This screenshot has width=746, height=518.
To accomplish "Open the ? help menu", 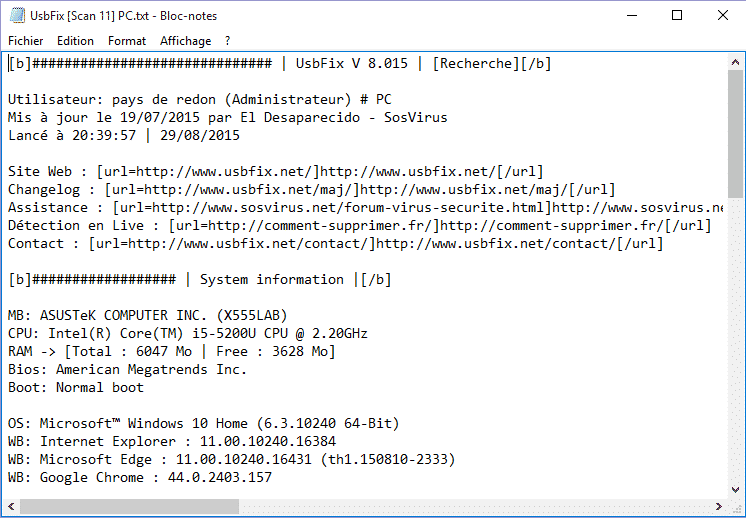I will click(227, 41).
